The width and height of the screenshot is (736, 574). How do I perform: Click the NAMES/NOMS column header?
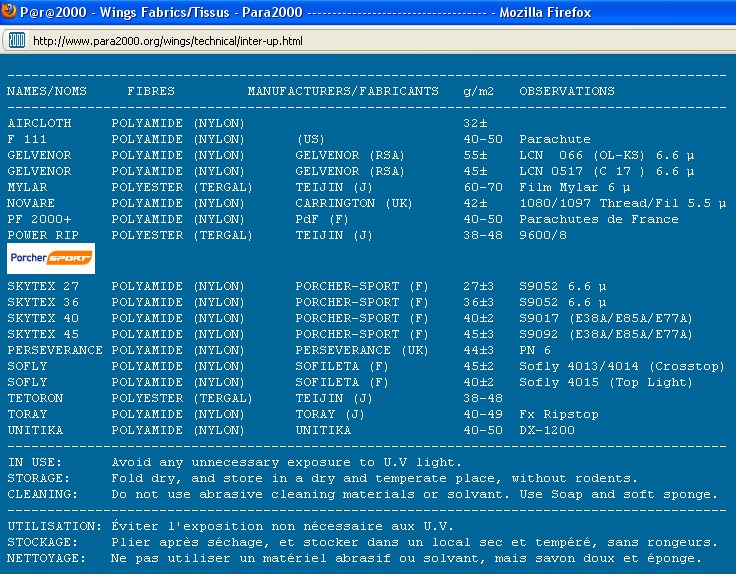click(51, 91)
